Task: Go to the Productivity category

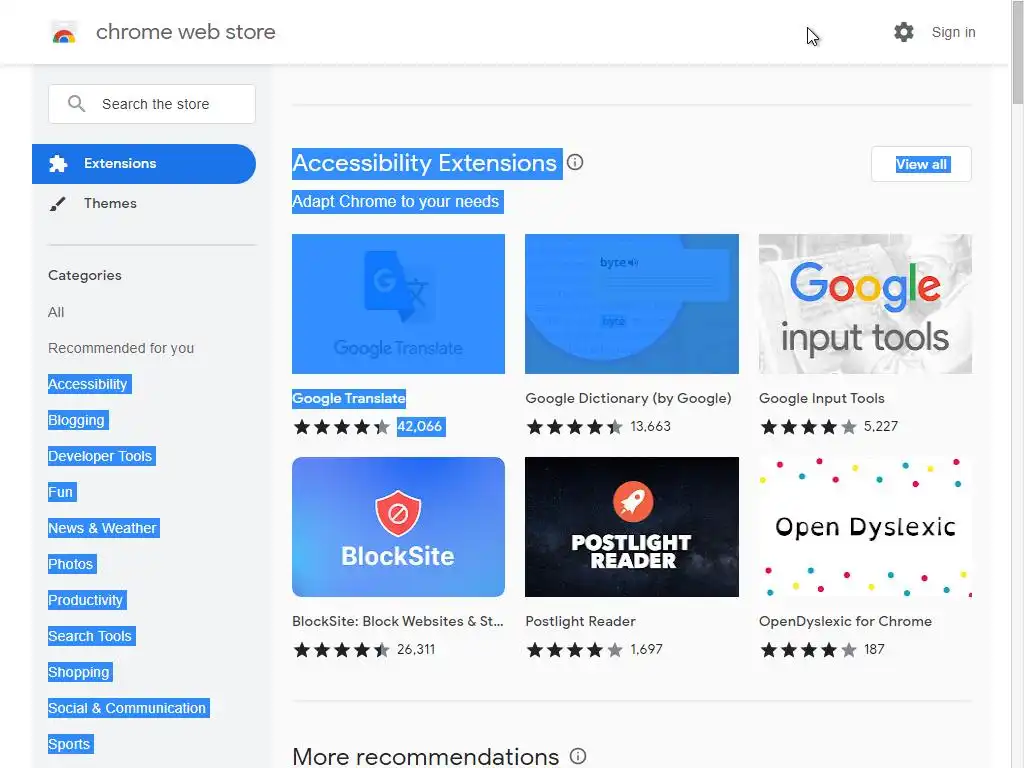Action: tap(86, 600)
